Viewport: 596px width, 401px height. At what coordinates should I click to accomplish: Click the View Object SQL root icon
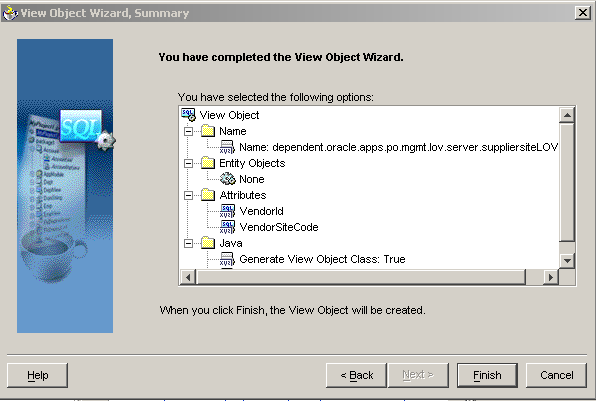(188, 114)
